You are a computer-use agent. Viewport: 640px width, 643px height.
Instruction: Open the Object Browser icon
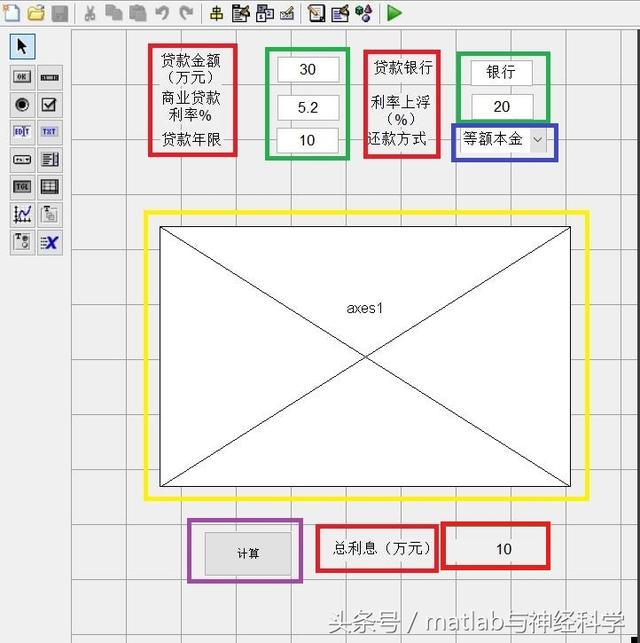364,13
